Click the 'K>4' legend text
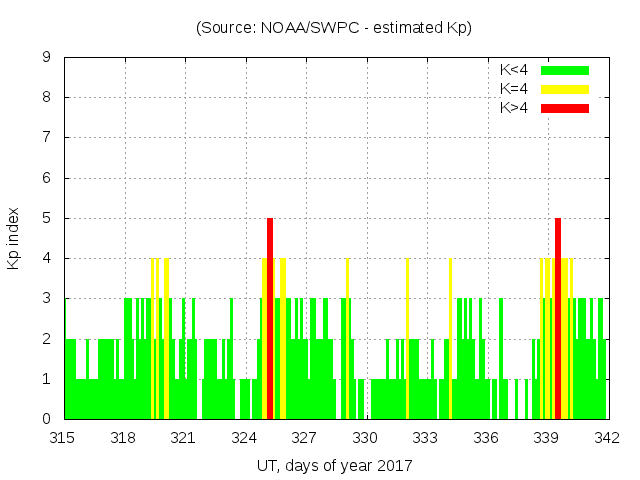This screenshot has width=640, height=480. click(x=514, y=107)
